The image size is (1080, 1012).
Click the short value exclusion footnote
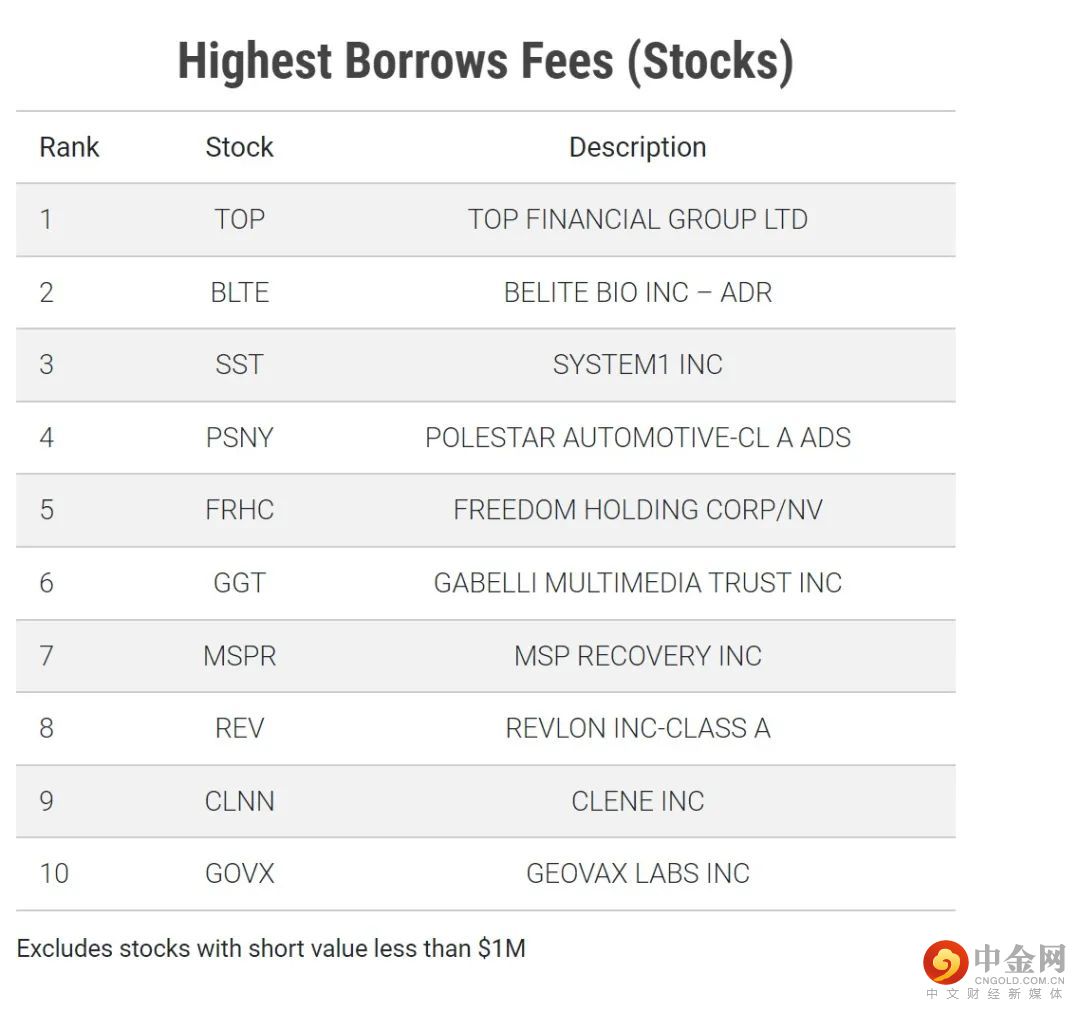tap(271, 948)
